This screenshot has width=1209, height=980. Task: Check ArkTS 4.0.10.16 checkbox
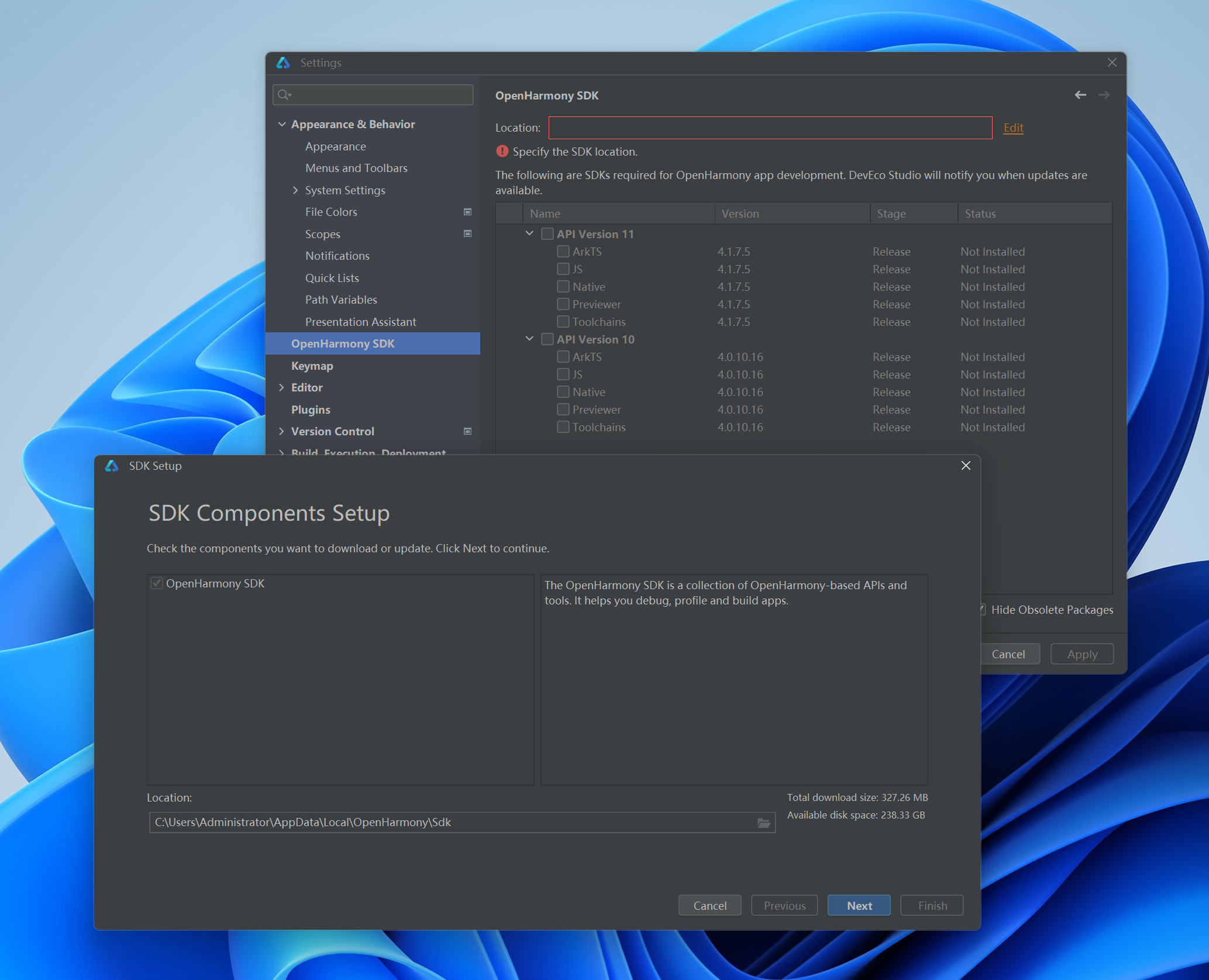click(563, 357)
